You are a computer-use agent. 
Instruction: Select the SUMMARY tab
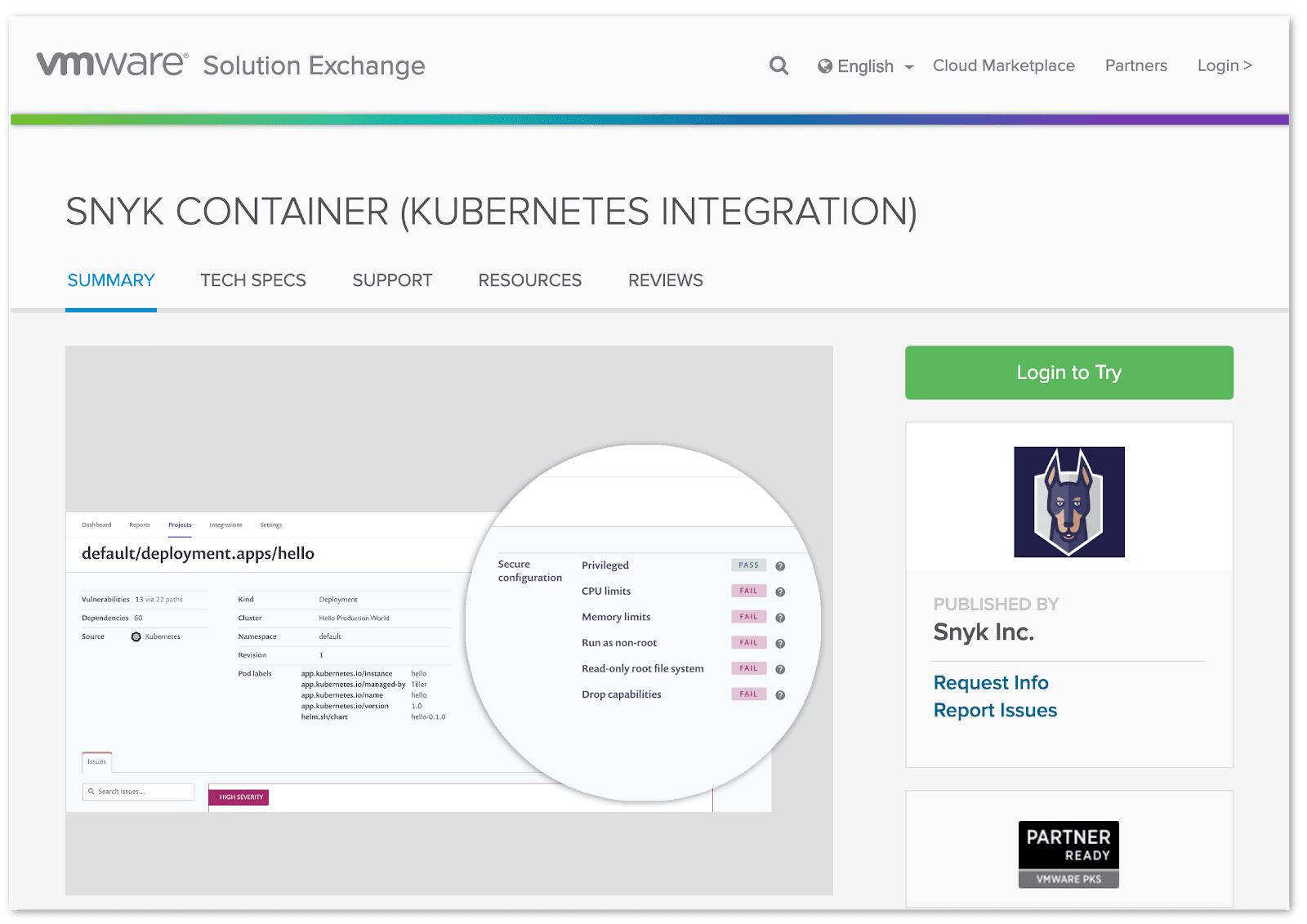[x=111, y=280]
